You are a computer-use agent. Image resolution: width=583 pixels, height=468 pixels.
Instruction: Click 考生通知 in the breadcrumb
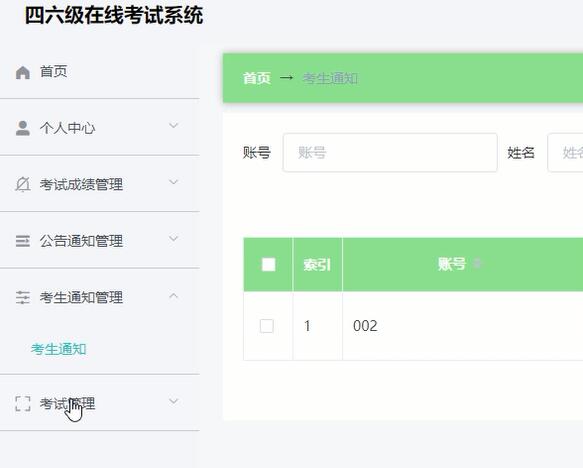[330, 78]
